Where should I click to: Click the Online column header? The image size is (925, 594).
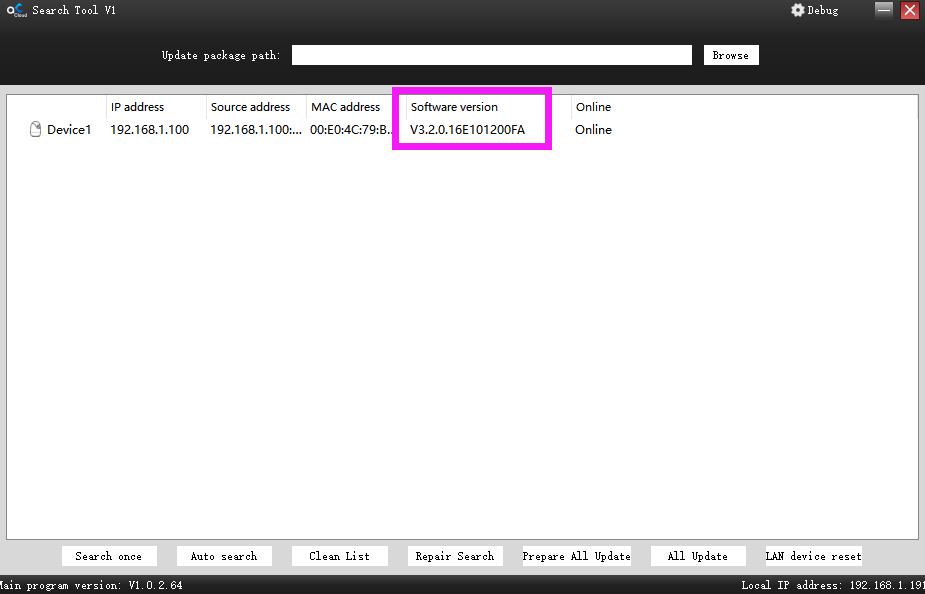593,107
